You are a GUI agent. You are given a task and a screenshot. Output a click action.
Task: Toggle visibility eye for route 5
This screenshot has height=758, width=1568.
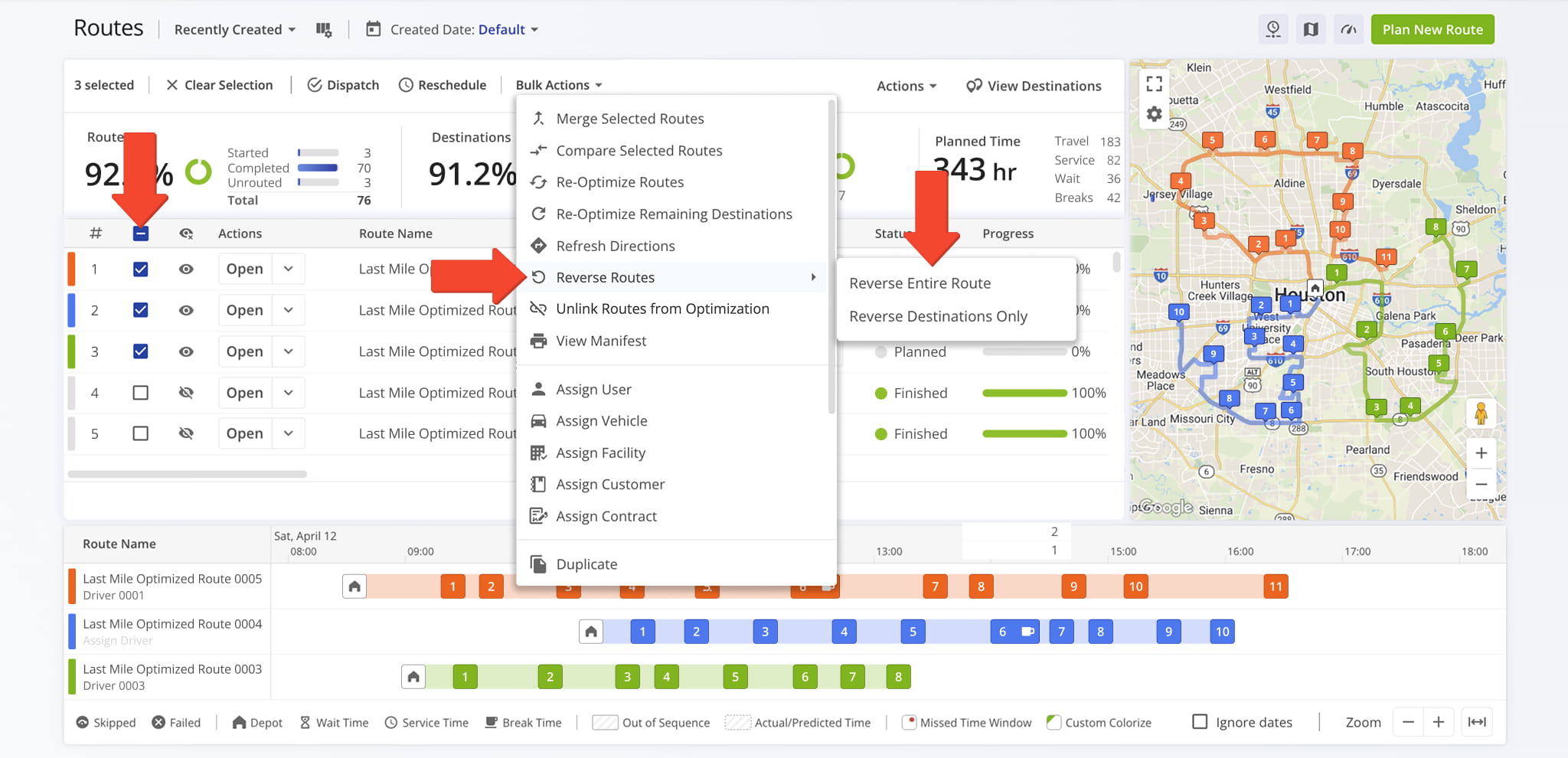coord(186,433)
